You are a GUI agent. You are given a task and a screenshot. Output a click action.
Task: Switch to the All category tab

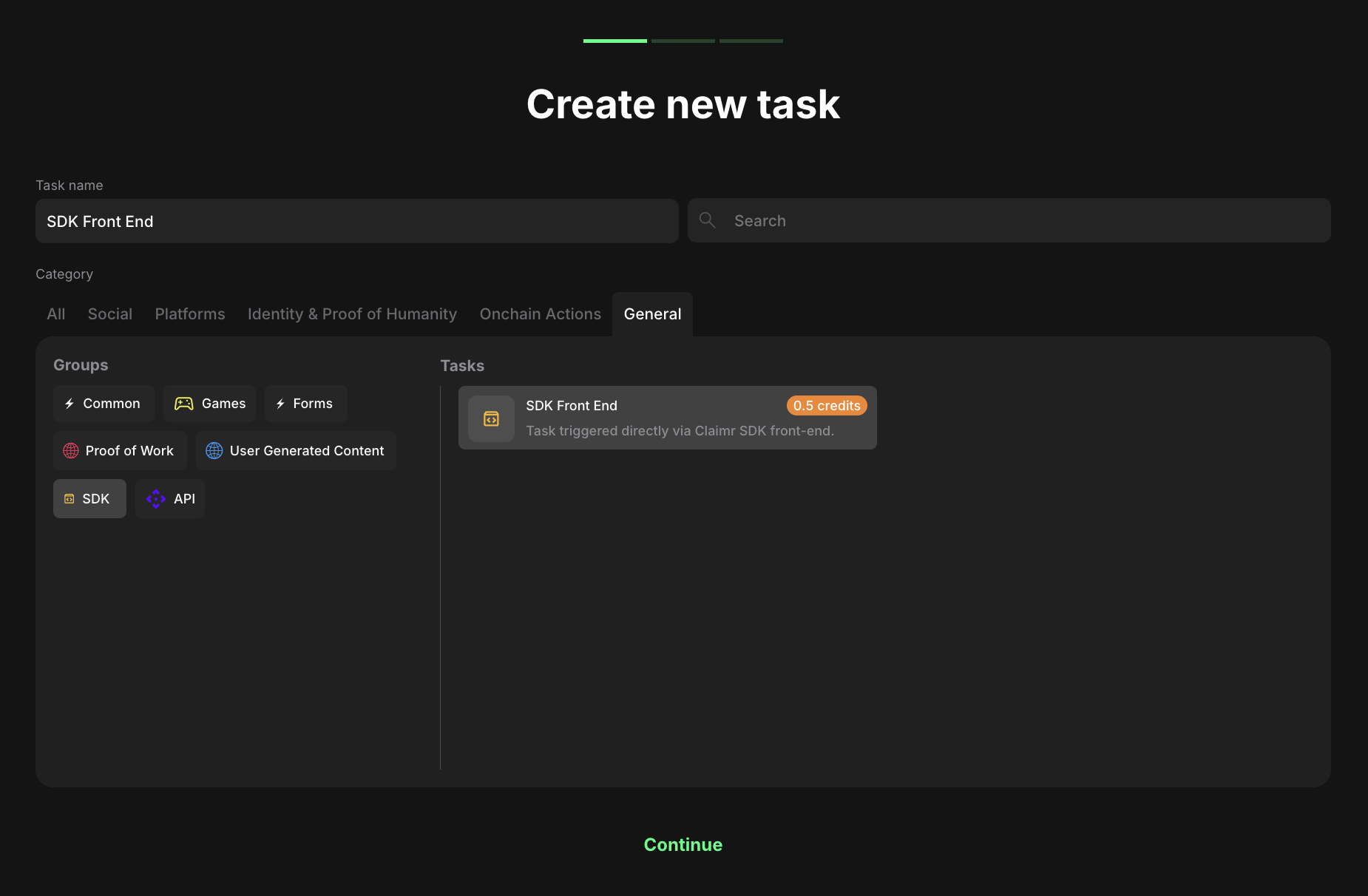click(x=56, y=314)
